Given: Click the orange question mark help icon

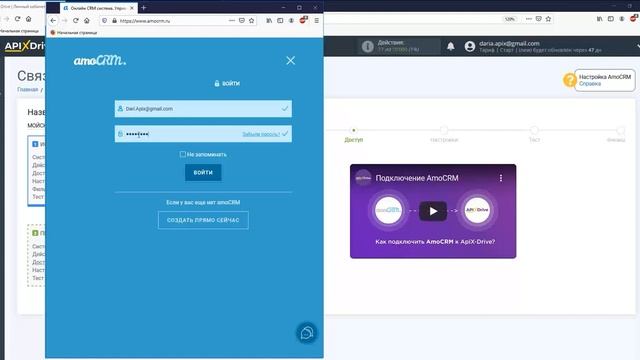Looking at the screenshot, I should (569, 80).
